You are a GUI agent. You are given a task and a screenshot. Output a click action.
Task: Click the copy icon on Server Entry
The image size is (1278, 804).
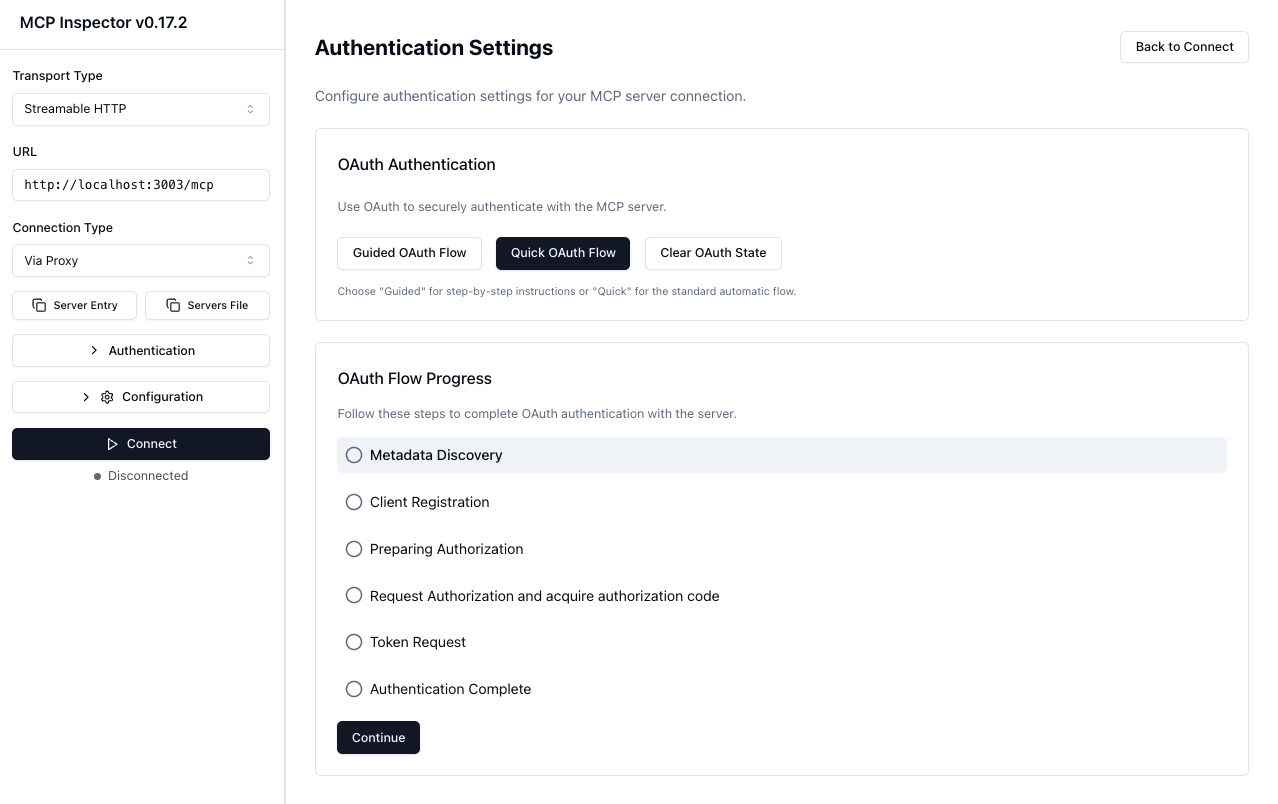pyautogui.click(x=39, y=305)
